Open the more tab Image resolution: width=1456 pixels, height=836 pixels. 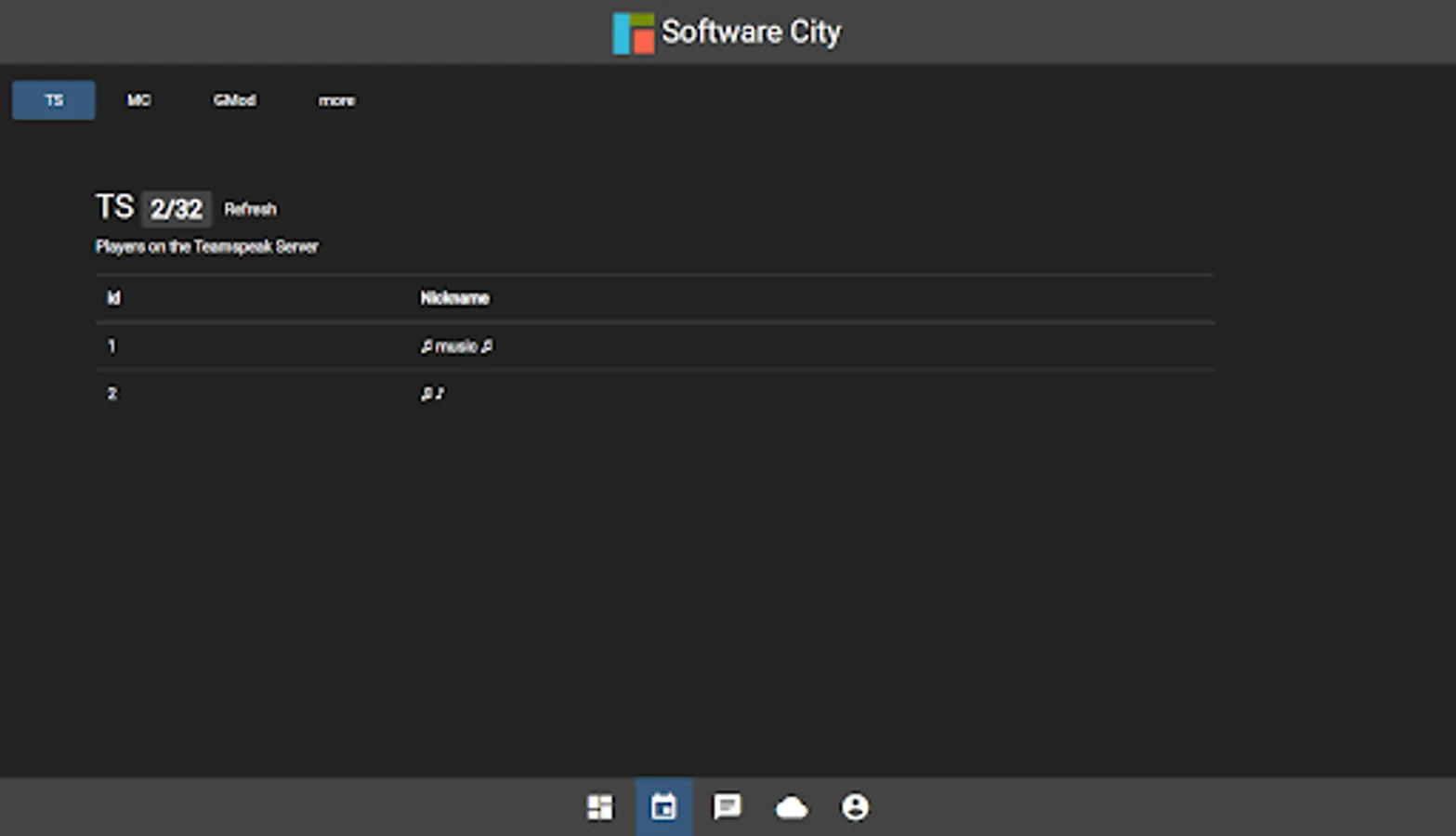pyautogui.click(x=336, y=100)
